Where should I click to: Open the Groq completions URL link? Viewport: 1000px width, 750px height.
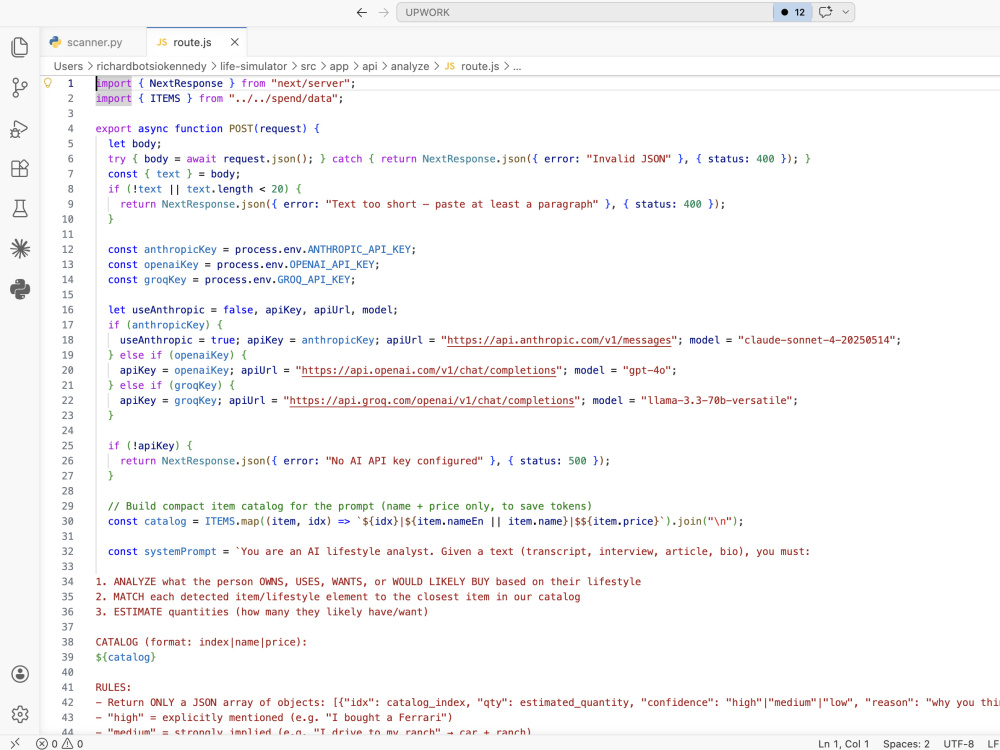click(432, 401)
